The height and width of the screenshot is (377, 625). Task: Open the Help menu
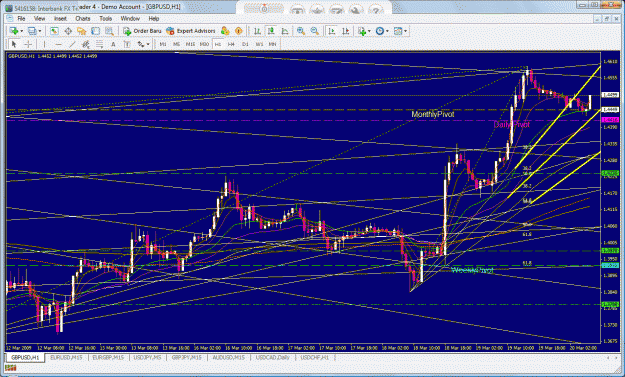point(154,19)
